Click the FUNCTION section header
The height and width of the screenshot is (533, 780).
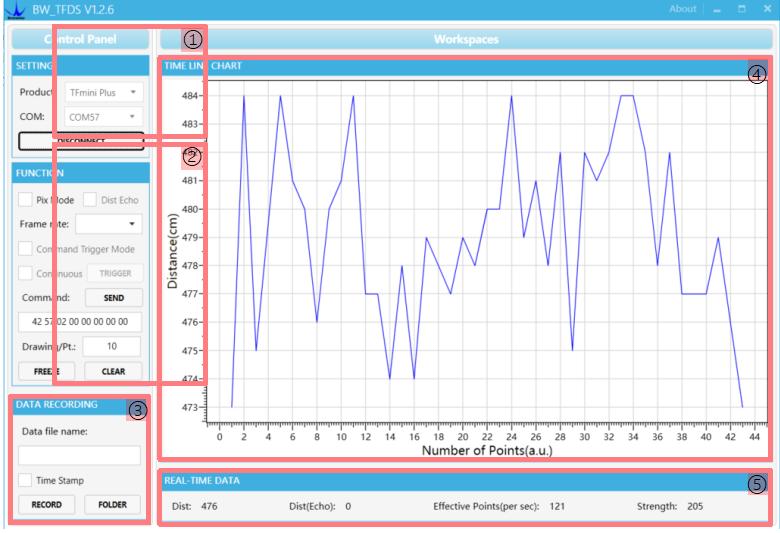pos(81,173)
